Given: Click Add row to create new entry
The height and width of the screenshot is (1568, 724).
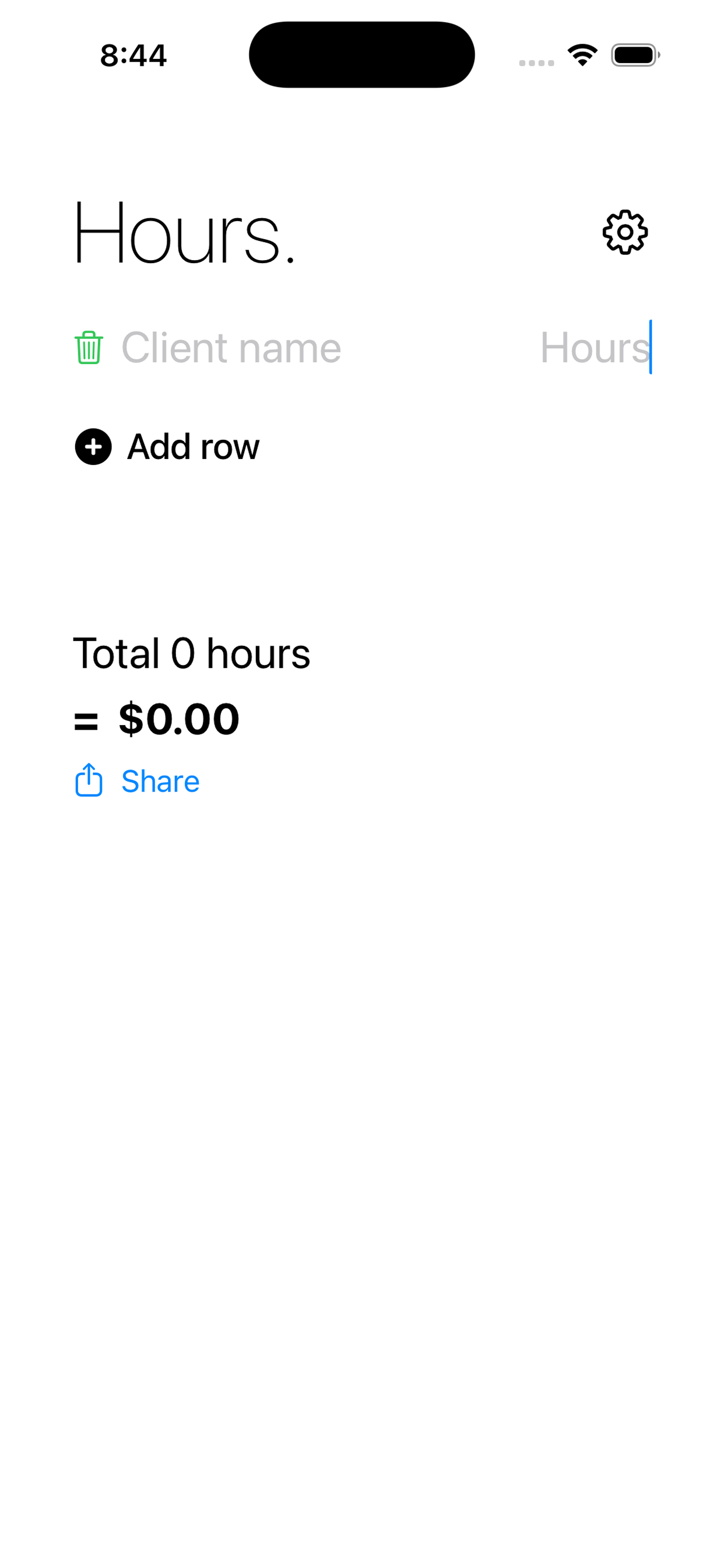Looking at the screenshot, I should pos(192,447).
